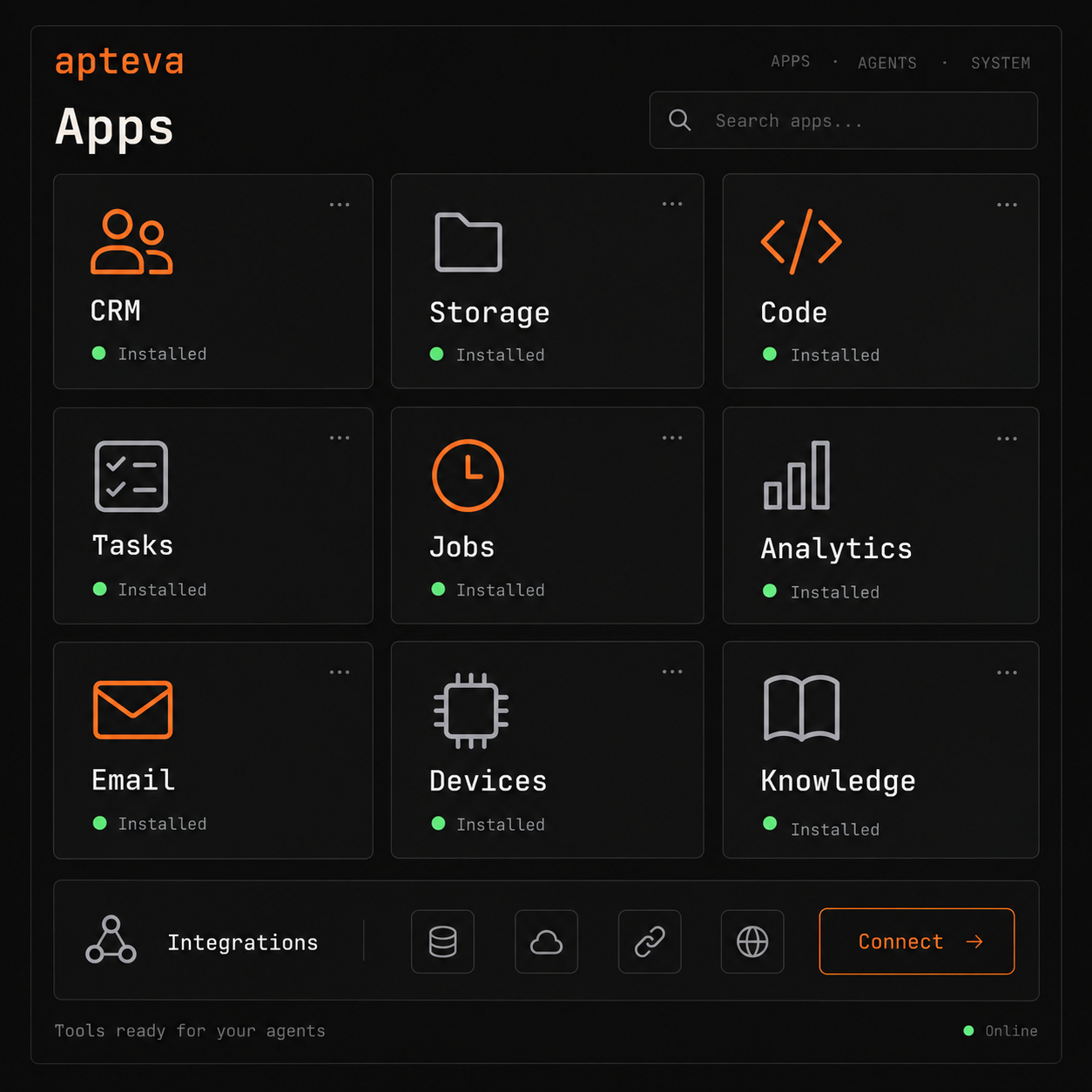This screenshot has width=1092, height=1092.
Task: Click Installed status under Tasks
Action: coord(150,590)
